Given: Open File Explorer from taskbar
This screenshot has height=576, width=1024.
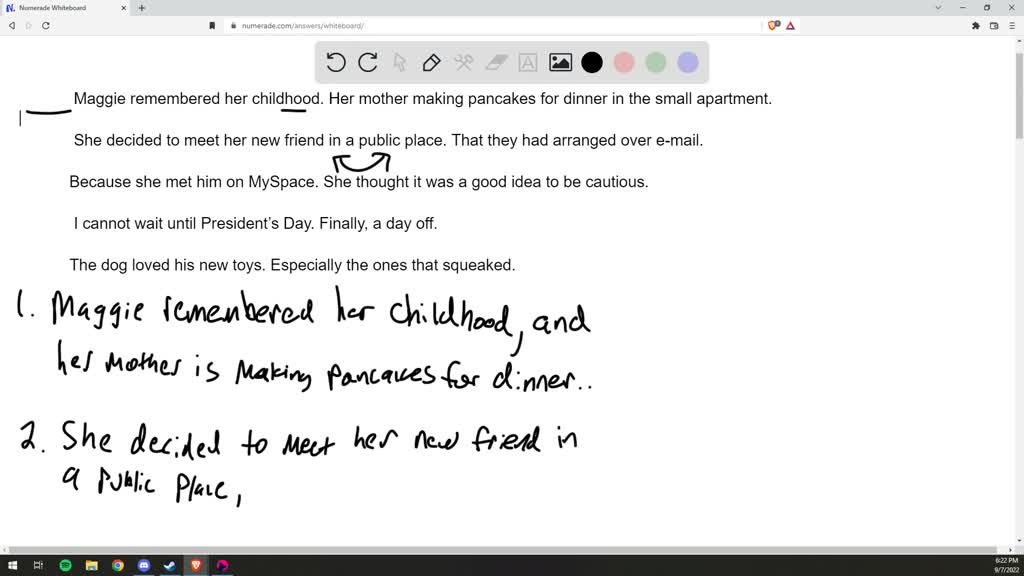Looking at the screenshot, I should (x=91, y=565).
